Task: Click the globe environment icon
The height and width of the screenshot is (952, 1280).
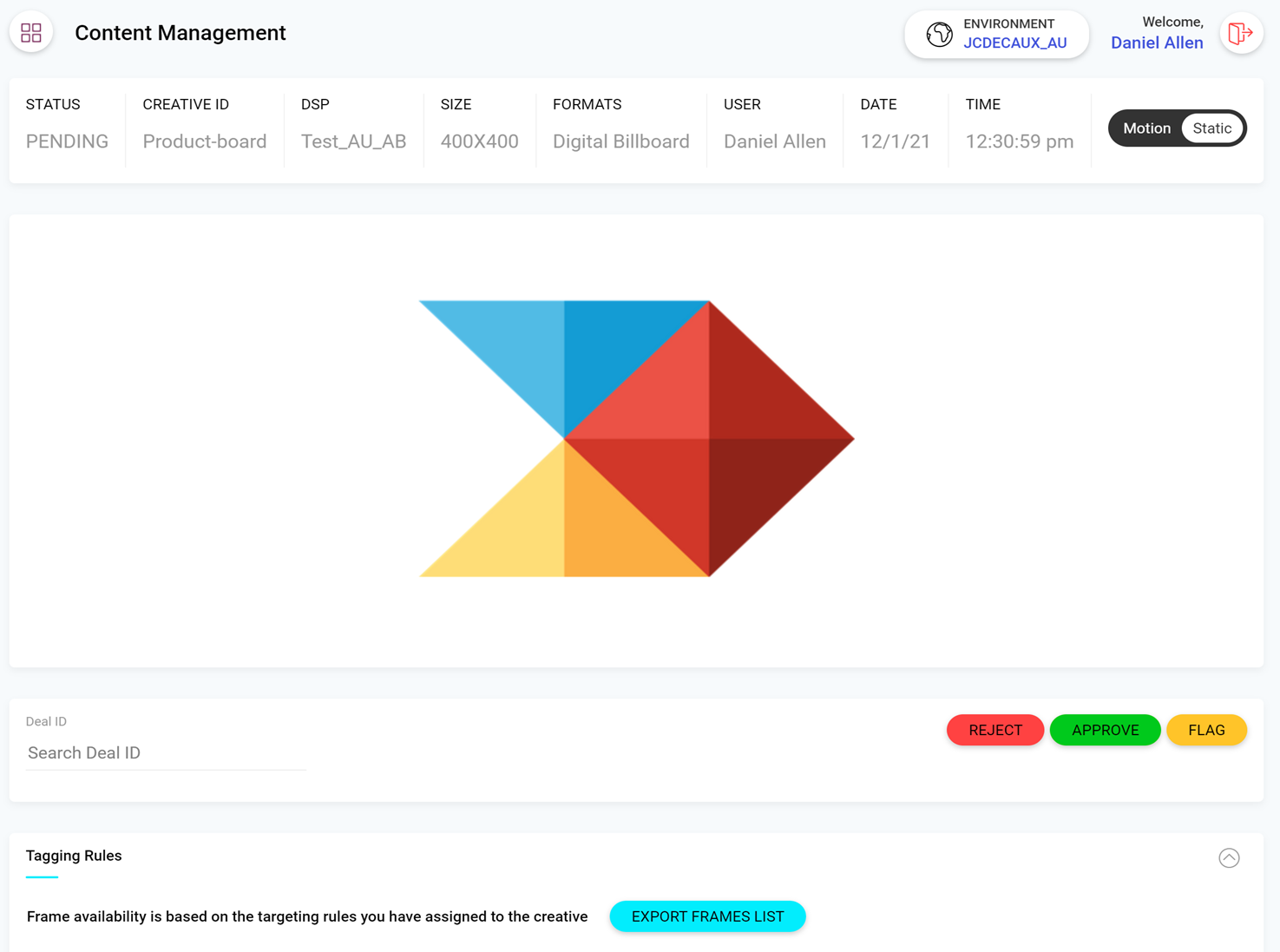Action: (x=939, y=34)
